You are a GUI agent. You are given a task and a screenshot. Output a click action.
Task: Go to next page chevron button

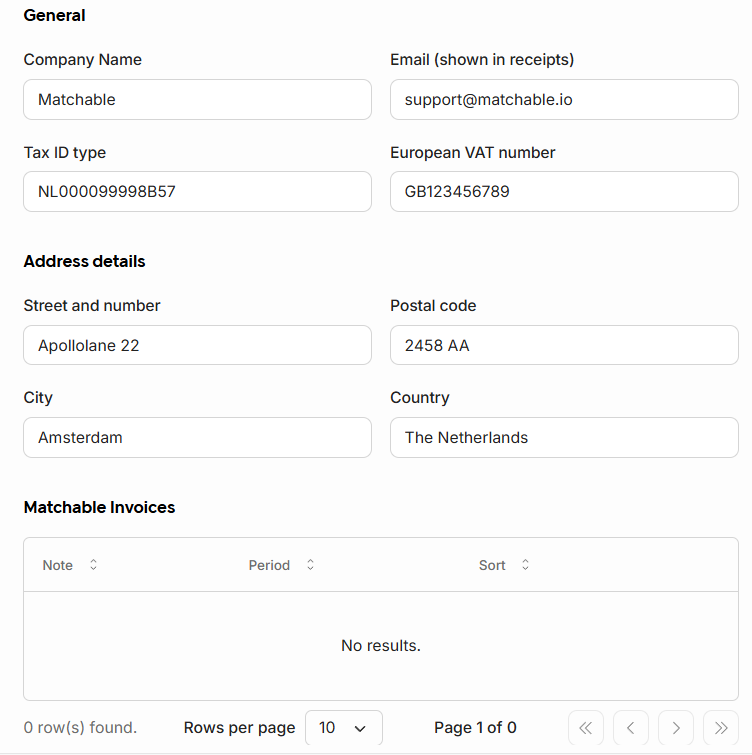click(x=676, y=728)
